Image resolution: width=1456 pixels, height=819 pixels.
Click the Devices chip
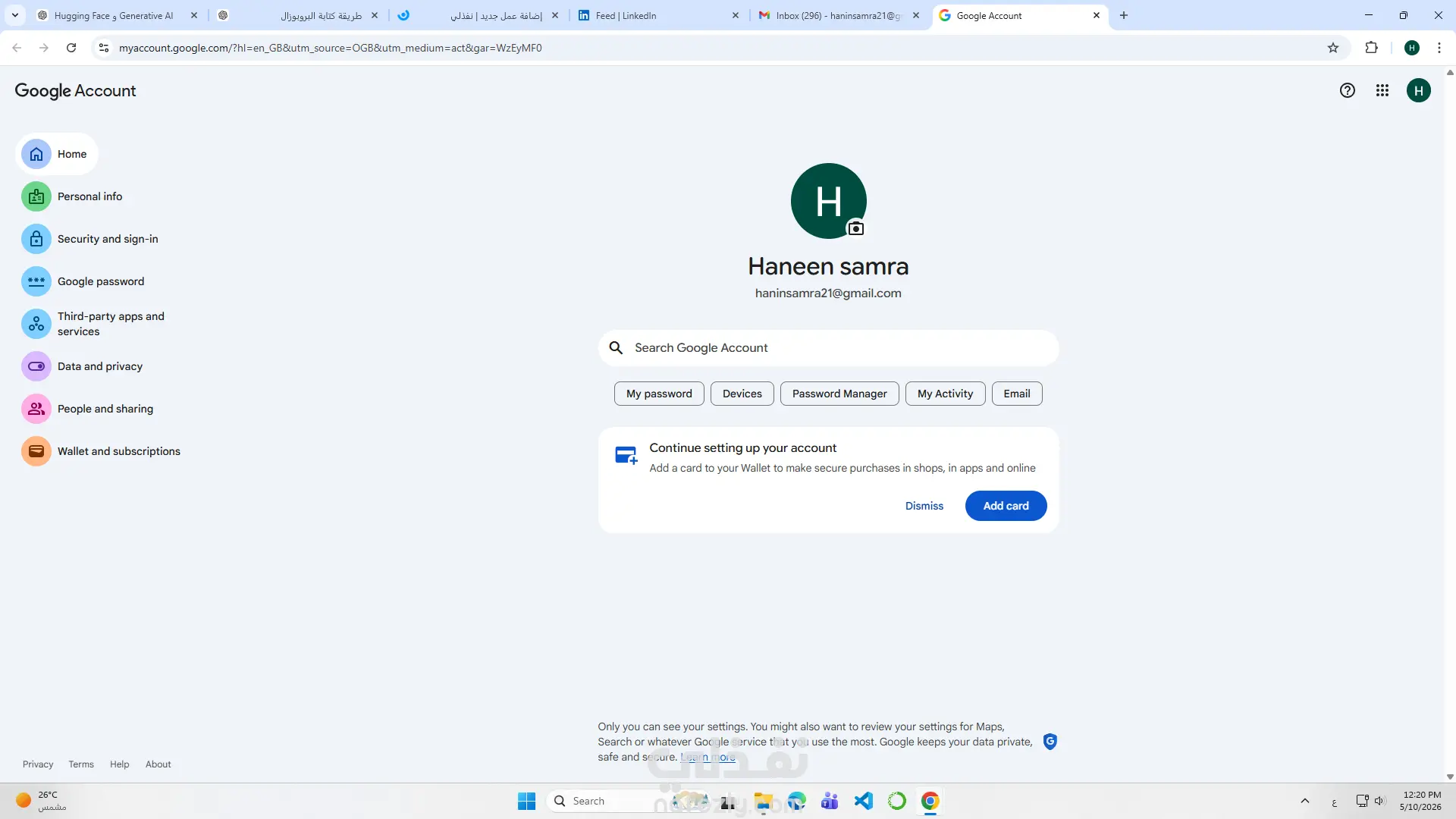(742, 394)
